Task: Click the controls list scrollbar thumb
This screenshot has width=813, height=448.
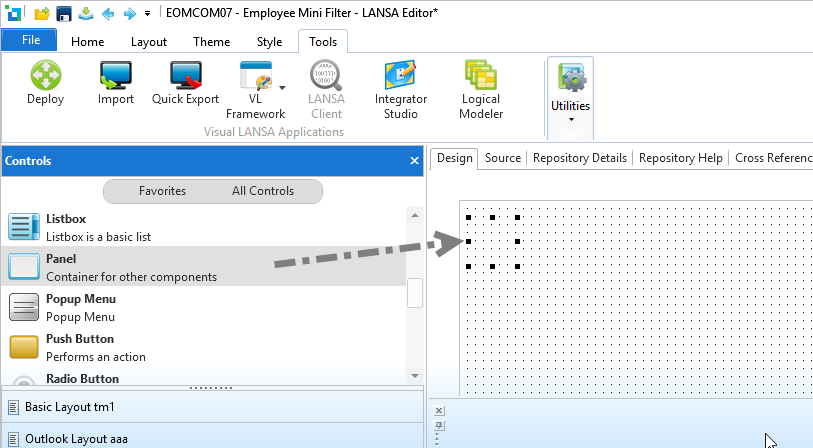Action: [415, 293]
